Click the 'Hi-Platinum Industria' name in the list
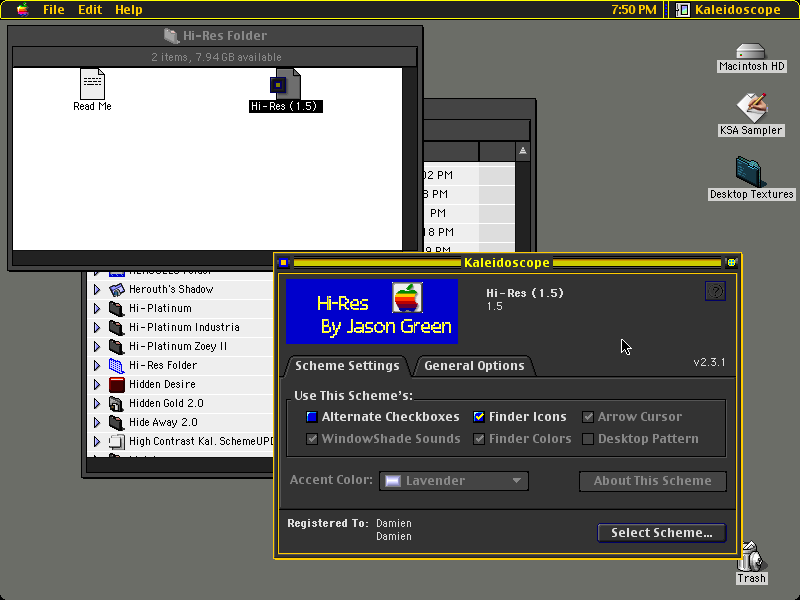The image size is (800, 600). [x=184, y=328]
